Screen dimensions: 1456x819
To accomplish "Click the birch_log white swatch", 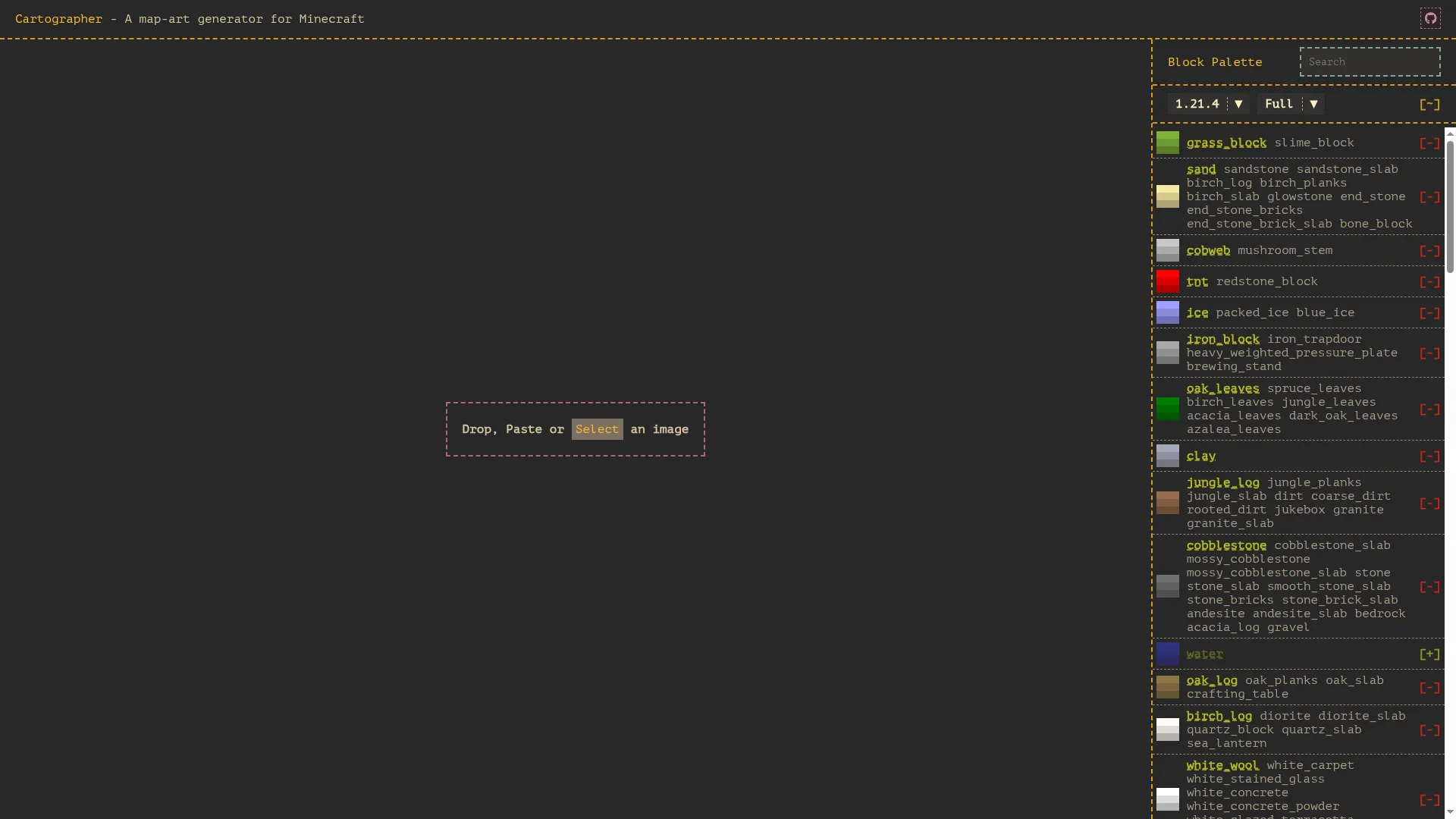I will 1168,730.
